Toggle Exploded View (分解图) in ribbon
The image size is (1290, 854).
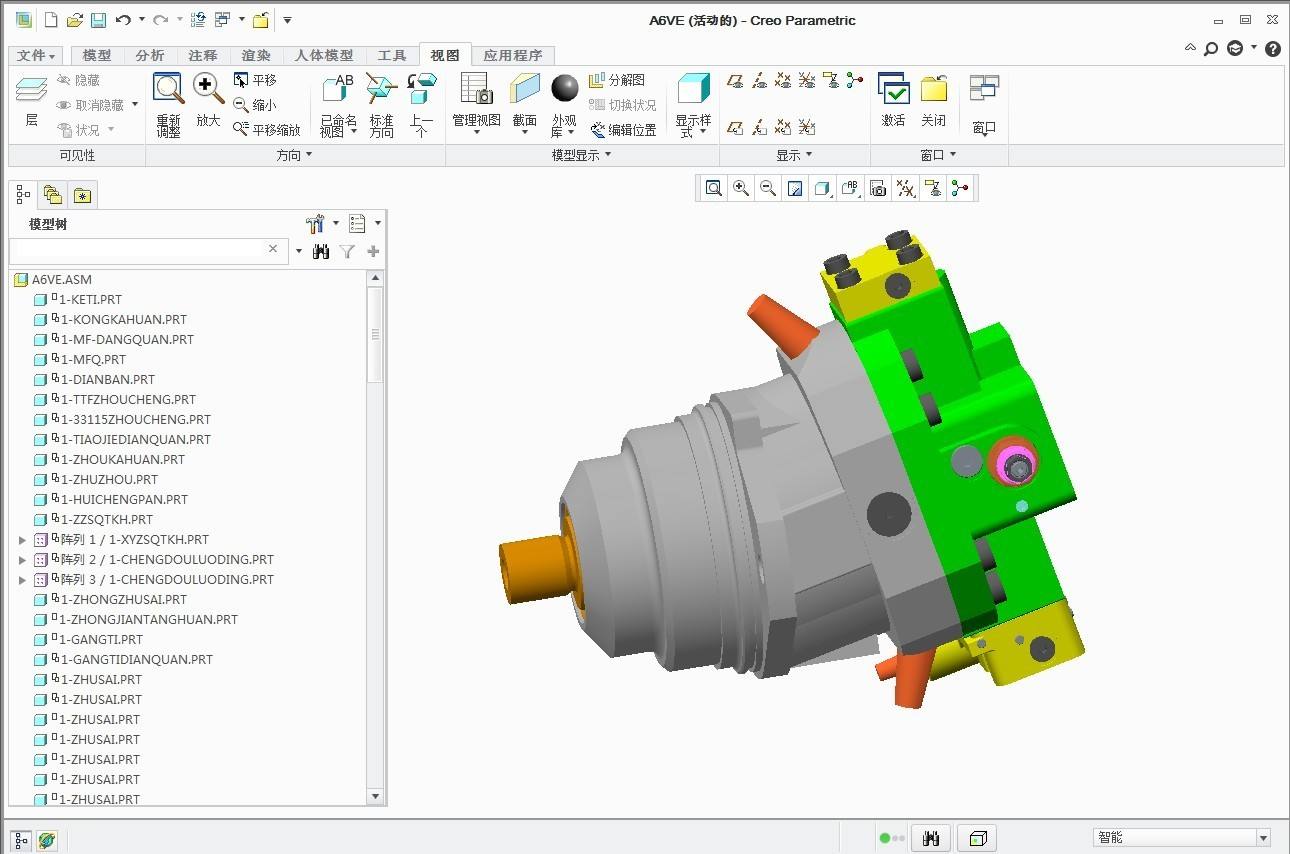click(x=617, y=80)
